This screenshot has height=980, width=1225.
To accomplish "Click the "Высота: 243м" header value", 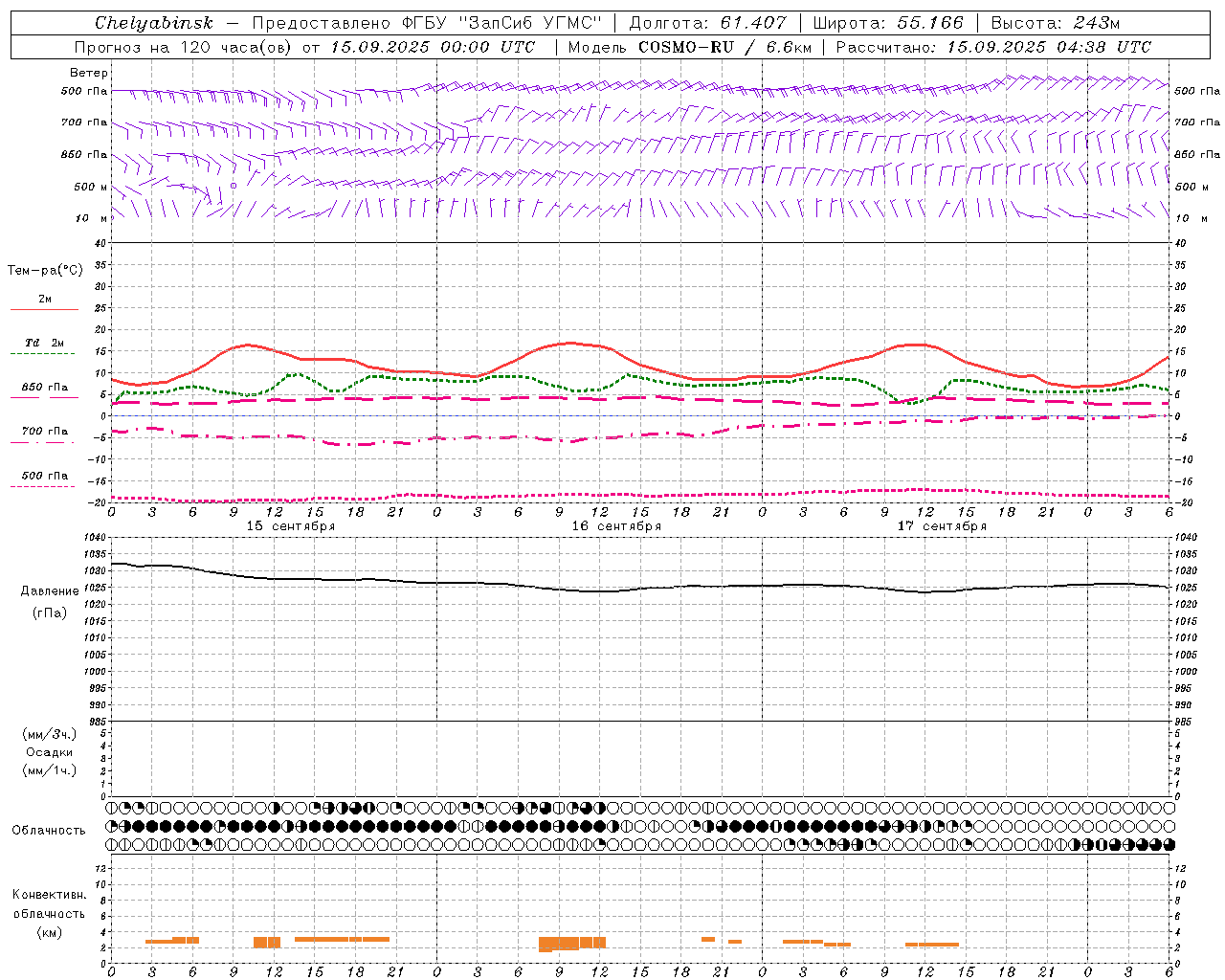I will (x=1056, y=23).
